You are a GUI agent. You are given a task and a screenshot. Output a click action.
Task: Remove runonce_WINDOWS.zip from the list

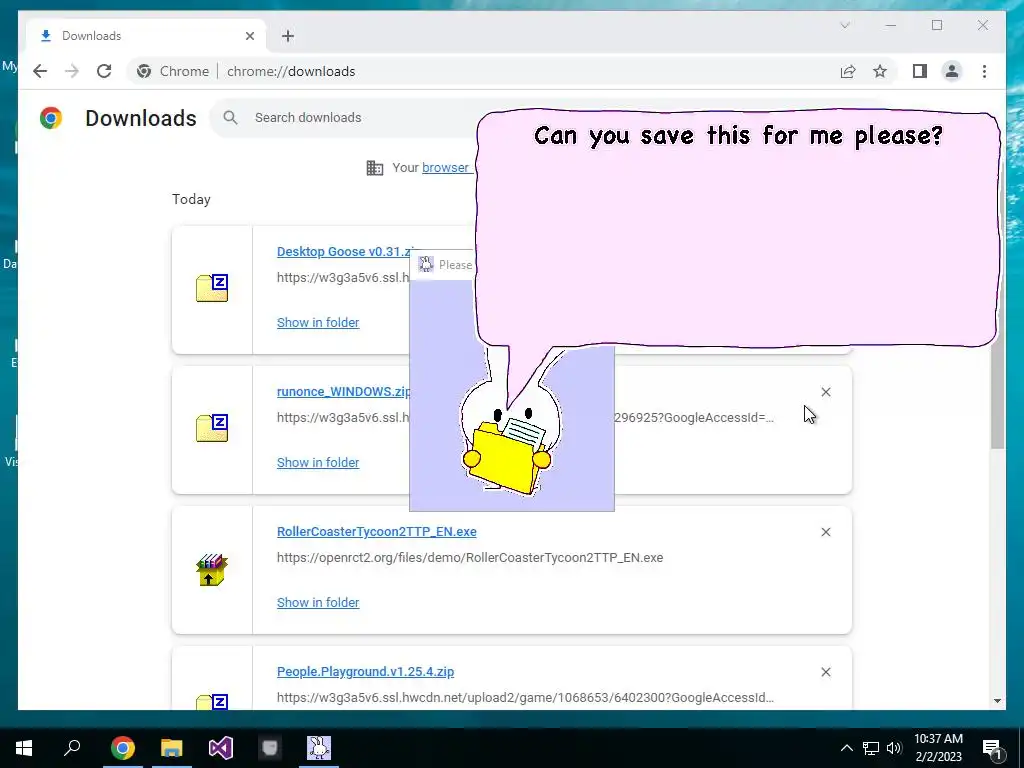coord(826,392)
